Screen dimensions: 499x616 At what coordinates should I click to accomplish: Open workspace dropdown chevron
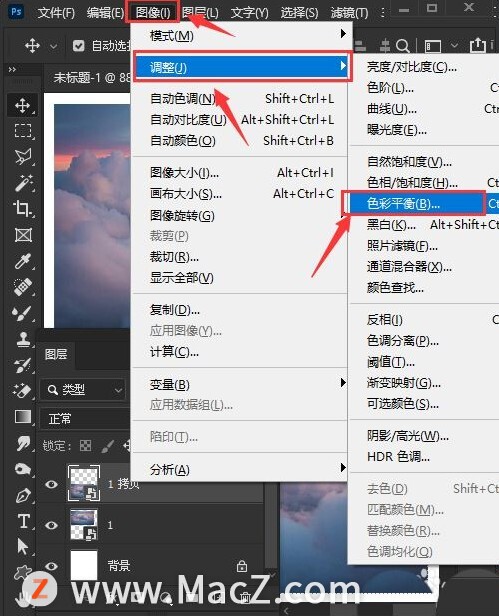(x=454, y=46)
